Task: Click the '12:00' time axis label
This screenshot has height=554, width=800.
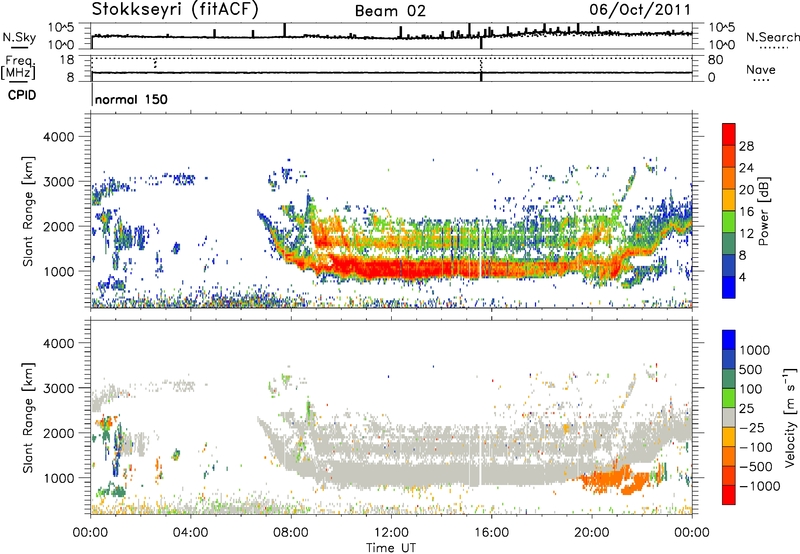Action: coord(391,533)
